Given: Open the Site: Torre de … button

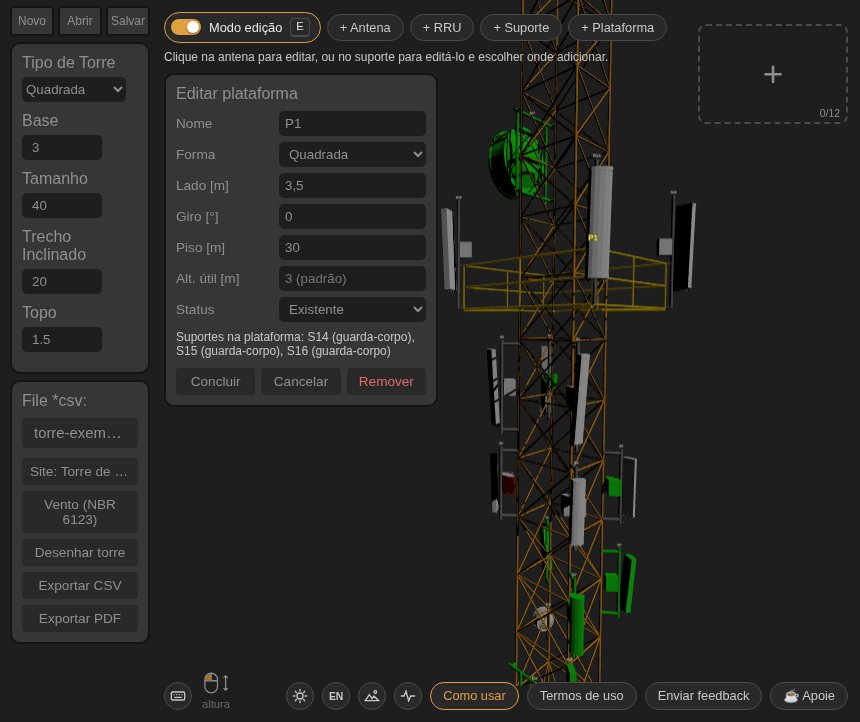Looking at the screenshot, I should [80, 471].
